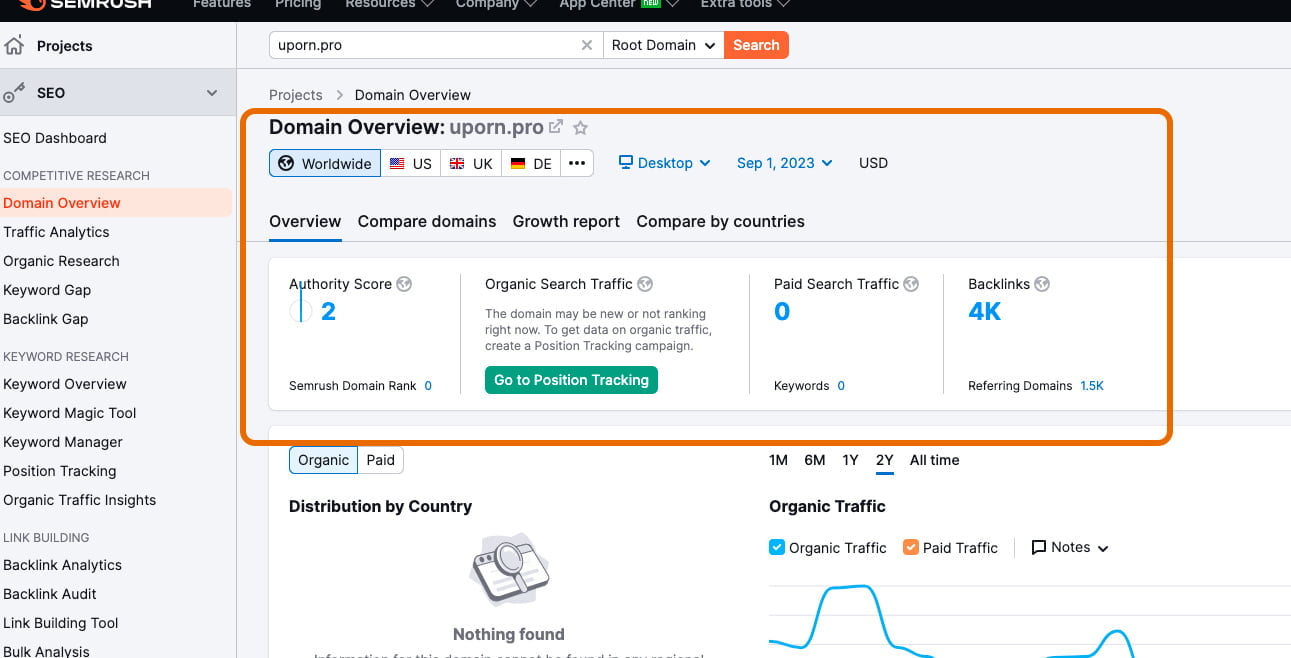Click Authority Score value 2

click(328, 312)
